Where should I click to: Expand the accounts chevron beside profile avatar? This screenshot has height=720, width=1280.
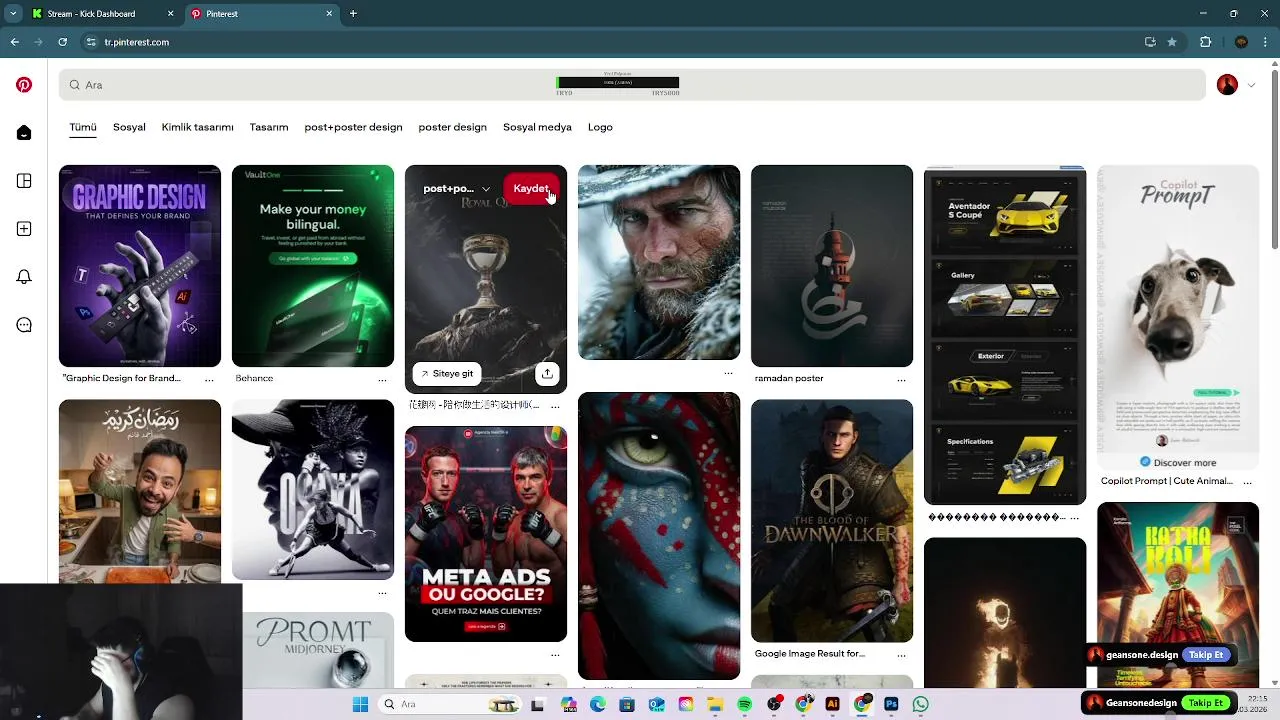[1251, 85]
